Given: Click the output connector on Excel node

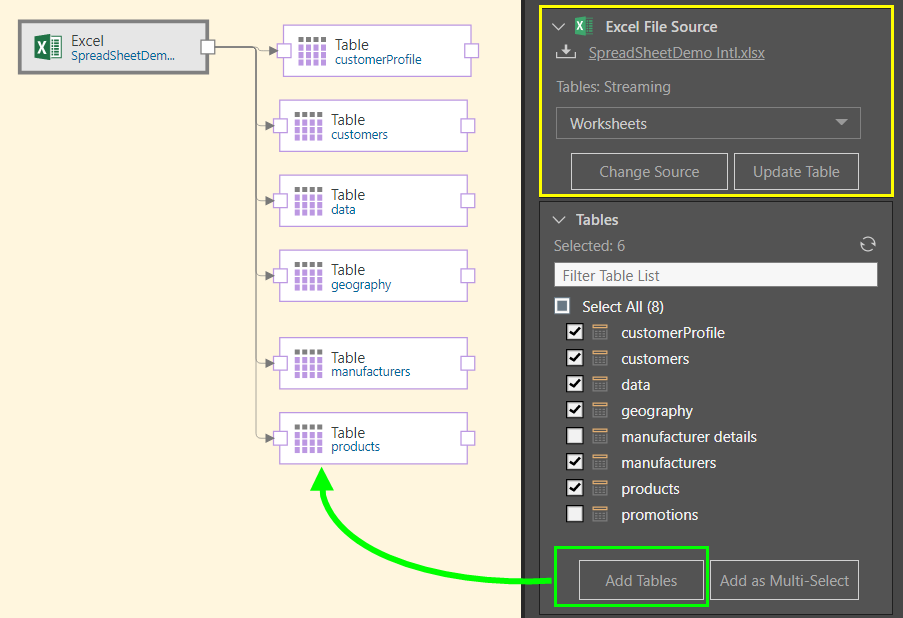Looking at the screenshot, I should coord(208,47).
